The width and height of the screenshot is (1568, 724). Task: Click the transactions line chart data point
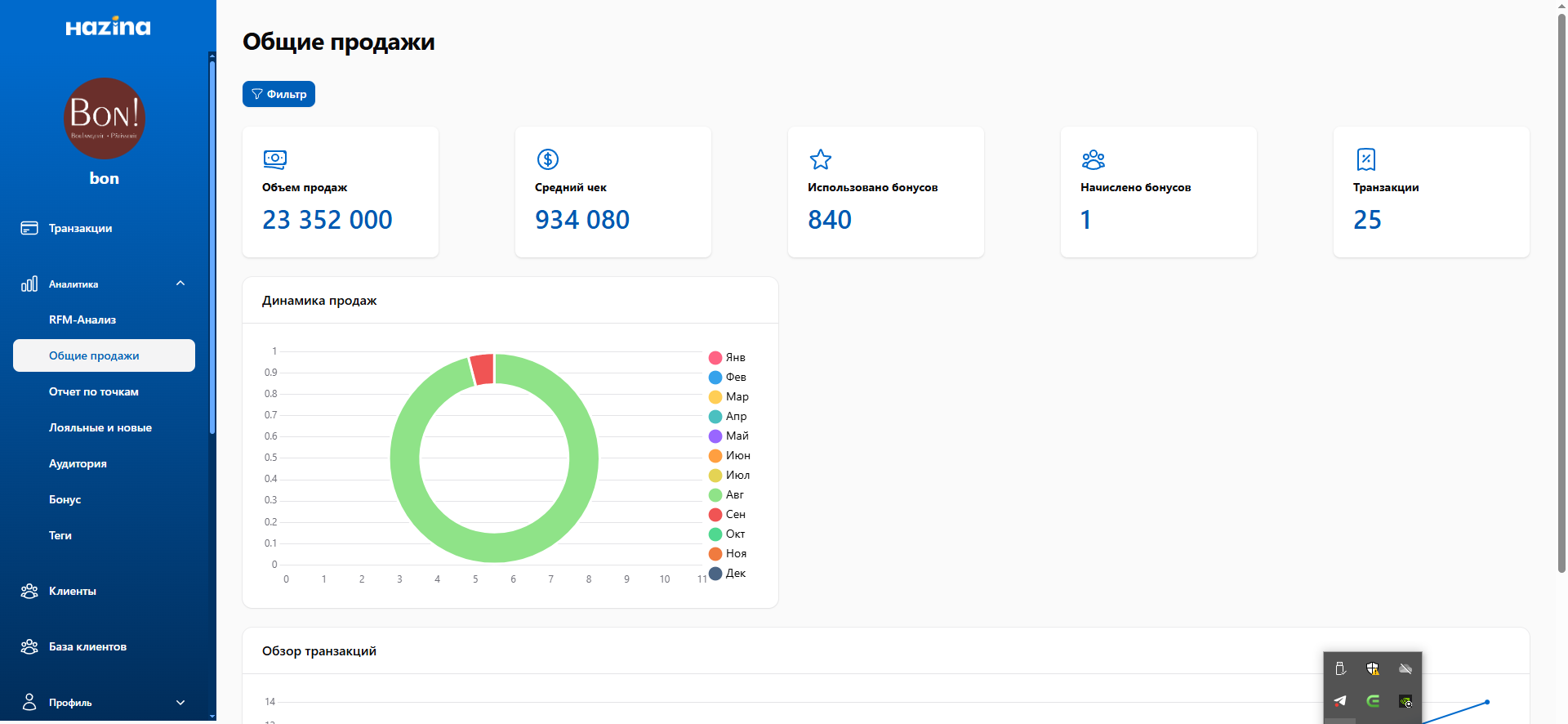pos(1487,702)
